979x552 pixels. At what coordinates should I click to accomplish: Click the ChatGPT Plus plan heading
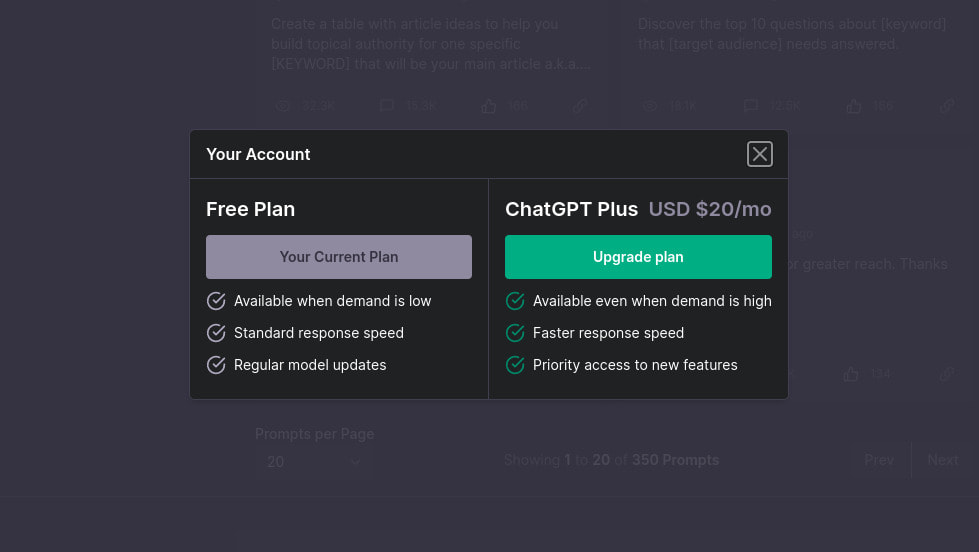[571, 209]
